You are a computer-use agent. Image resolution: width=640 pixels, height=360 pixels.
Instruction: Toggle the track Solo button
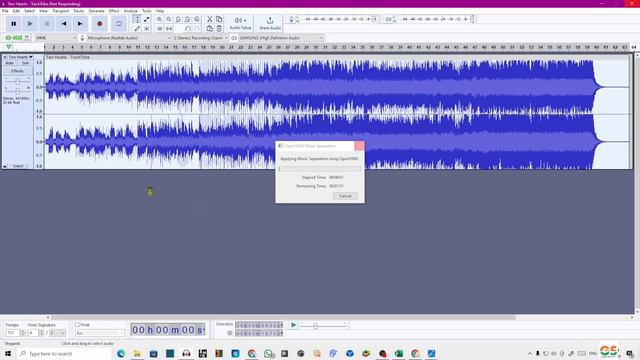point(25,63)
